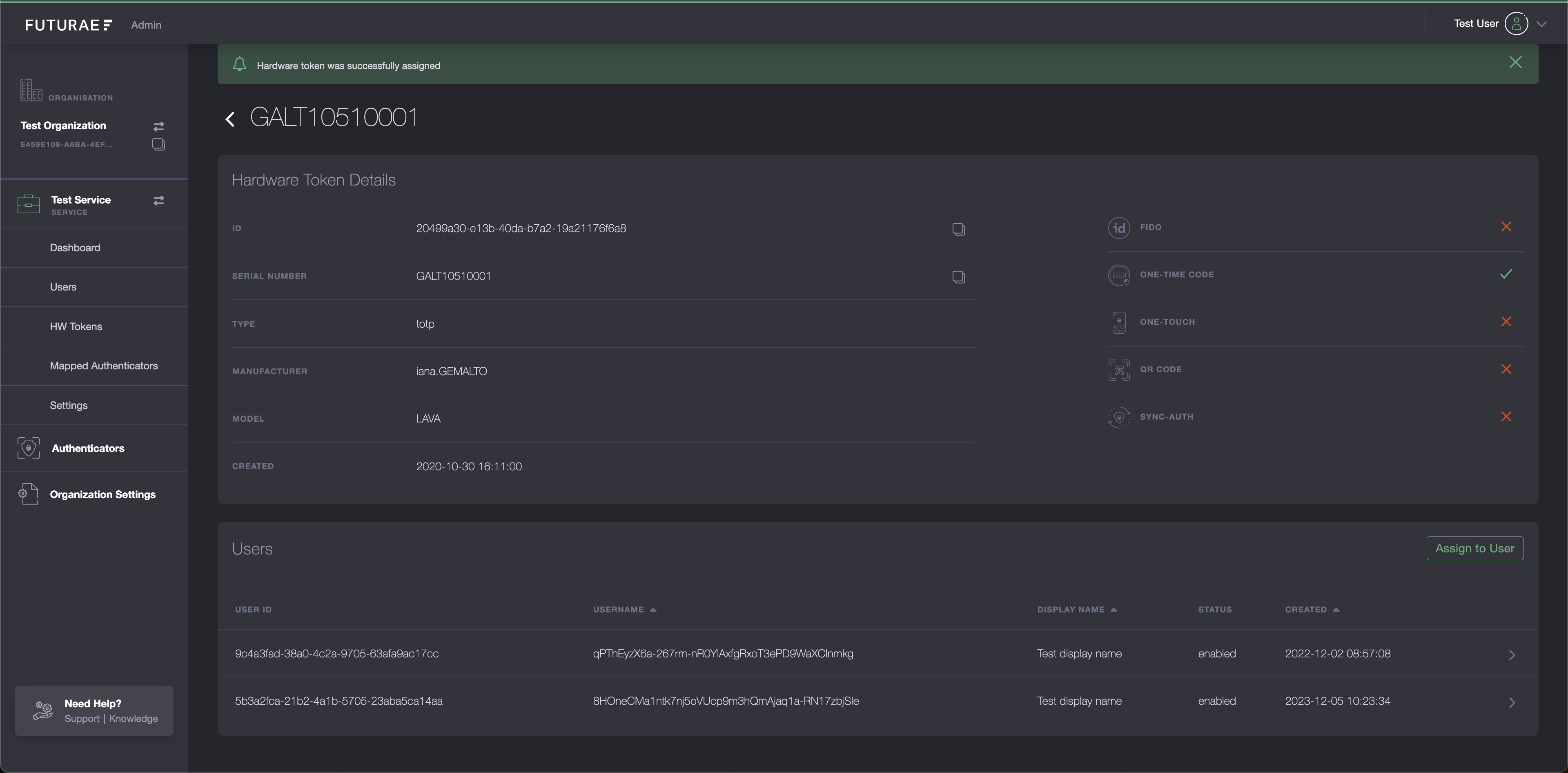The height and width of the screenshot is (773, 1568).
Task: Click the One-Touch phone icon
Action: pos(1119,322)
